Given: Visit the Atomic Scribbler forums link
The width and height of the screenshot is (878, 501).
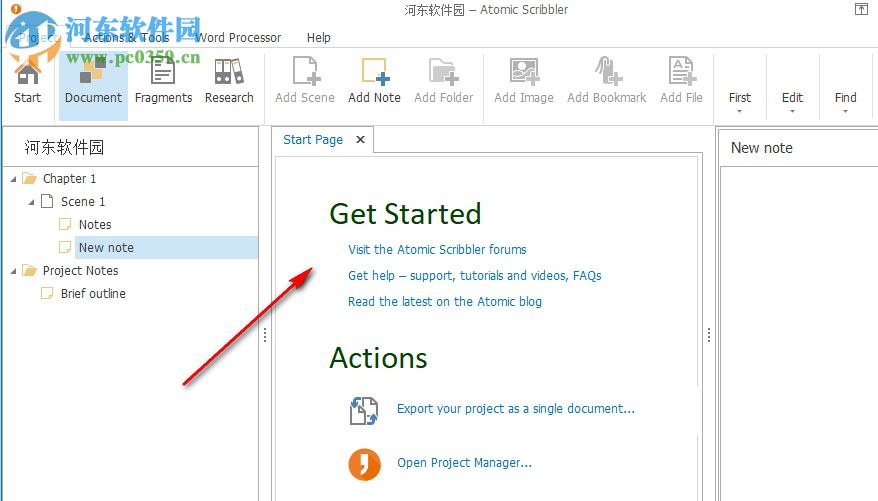Looking at the screenshot, I should click(x=437, y=250).
